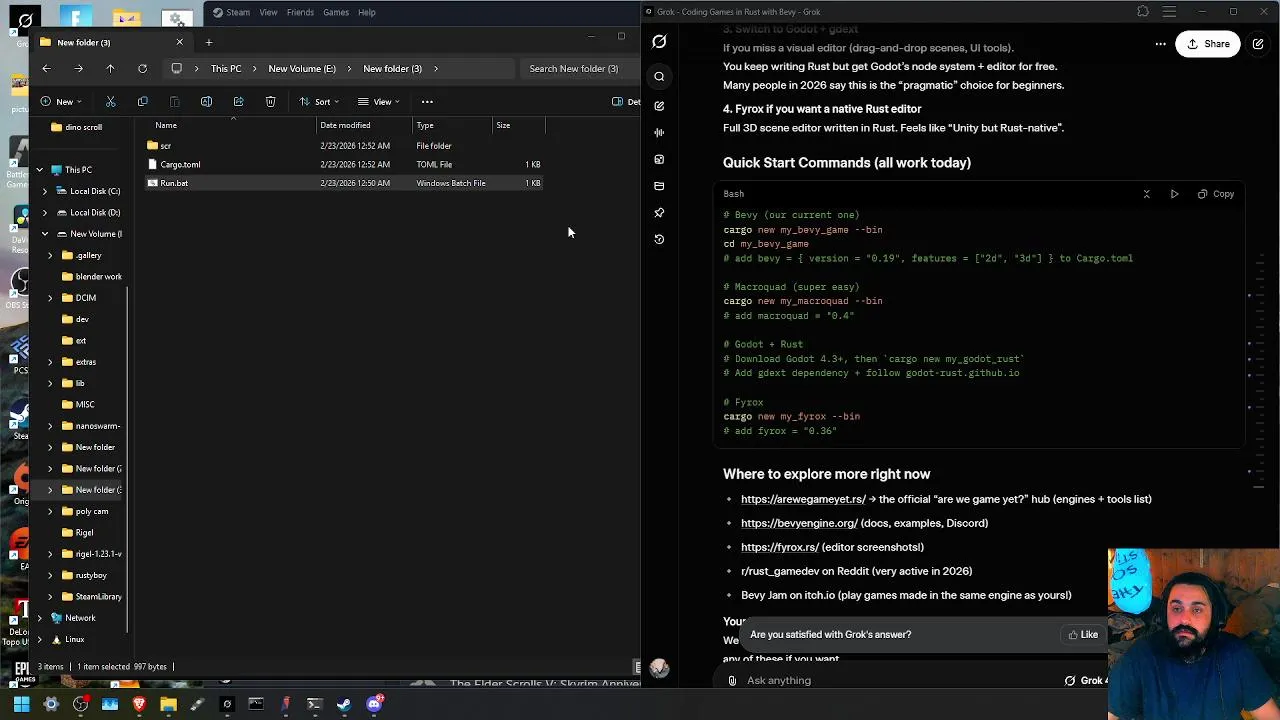The width and height of the screenshot is (1280, 720).
Task: Select the SteamLibrary folder in tree
Action: coord(98,597)
